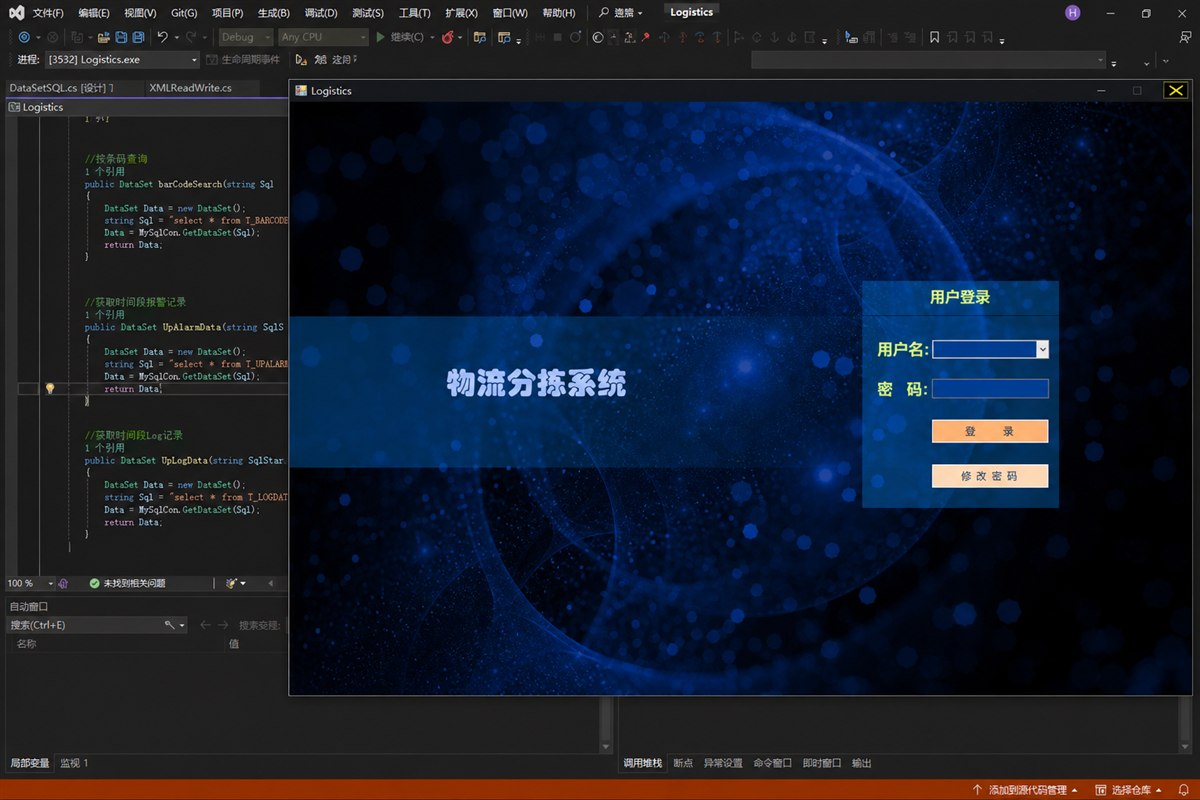Switch to the 监视 1 tab
Image resolution: width=1200 pixels, height=800 pixels.
(74, 763)
